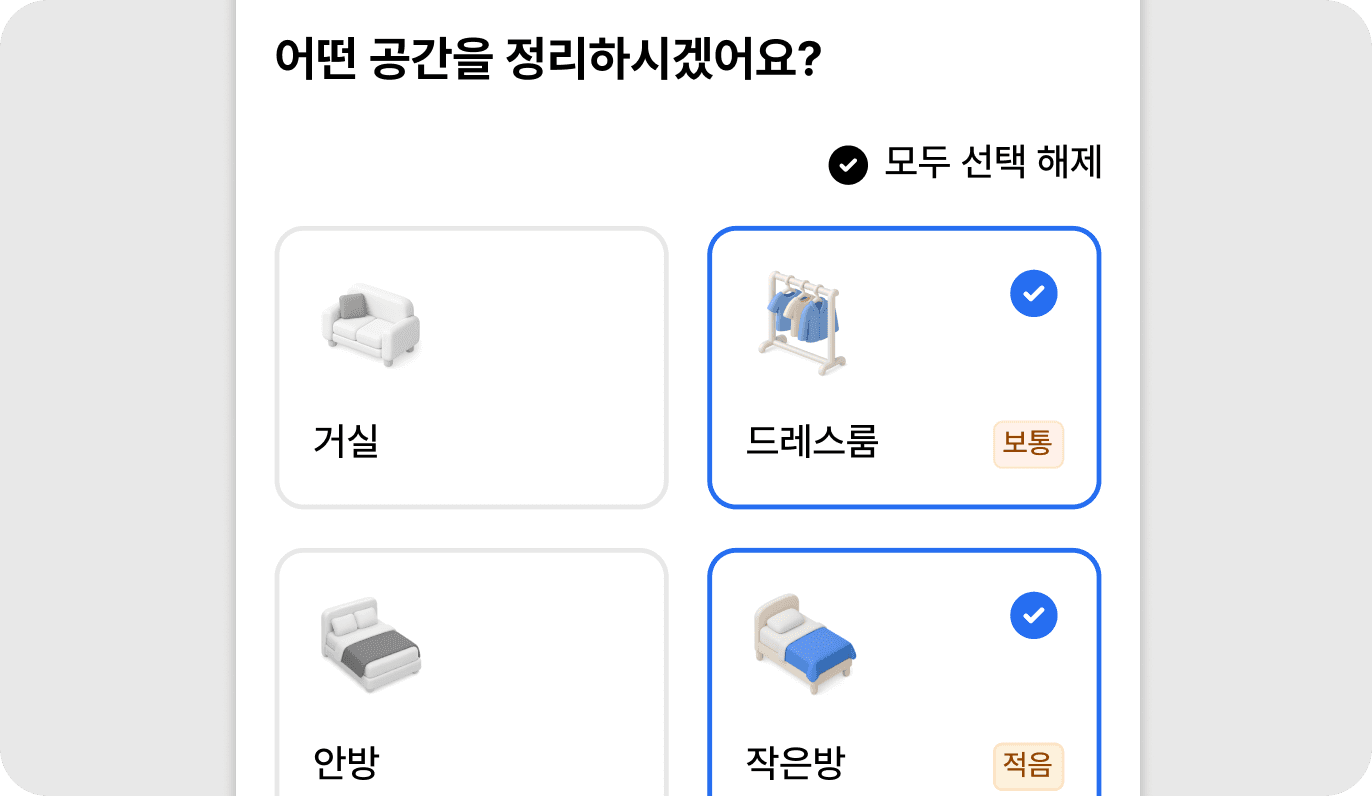
Task: Deselect the 드레스룸 card
Action: (x=904, y=367)
